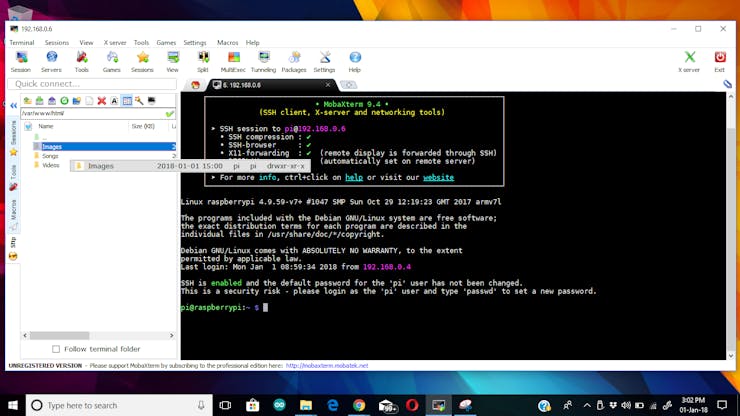This screenshot has width=740, height=416.
Task: Open the Session toolbar button
Action: (21, 62)
